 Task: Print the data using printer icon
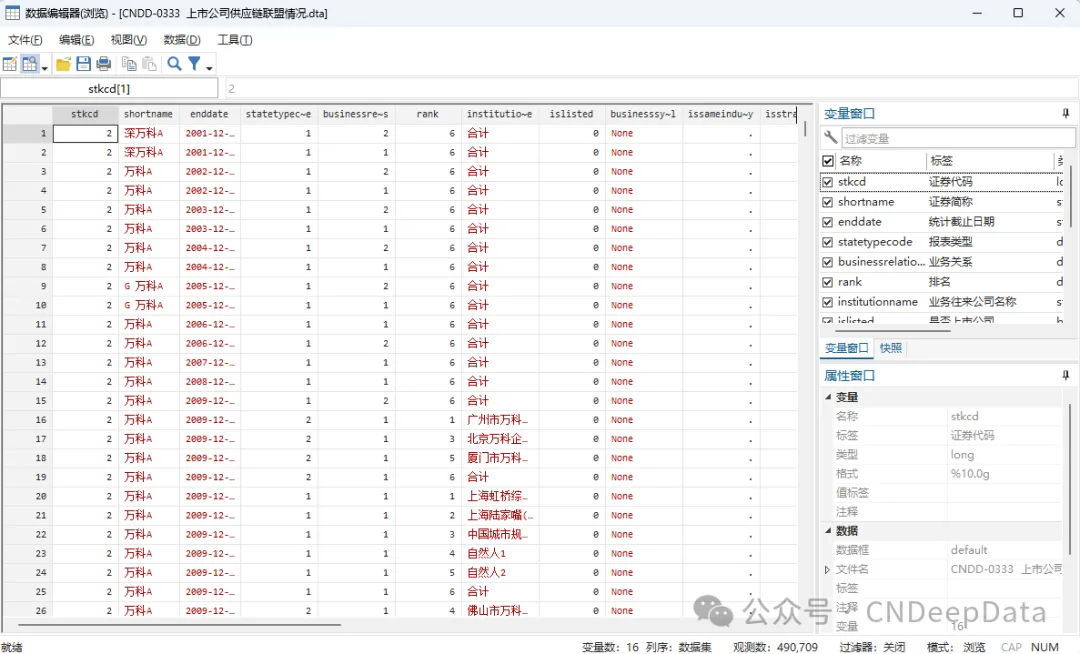click(x=103, y=64)
